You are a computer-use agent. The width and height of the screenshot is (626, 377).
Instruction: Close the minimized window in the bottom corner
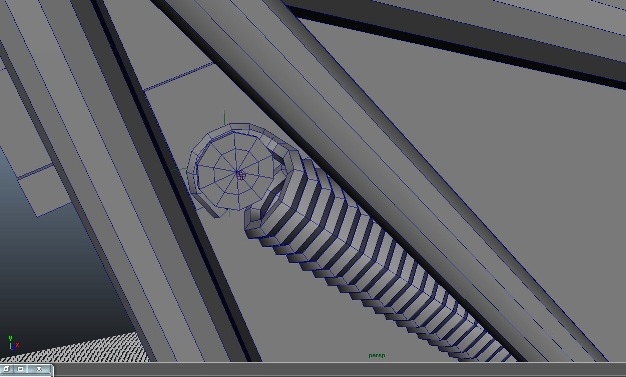[39, 369]
